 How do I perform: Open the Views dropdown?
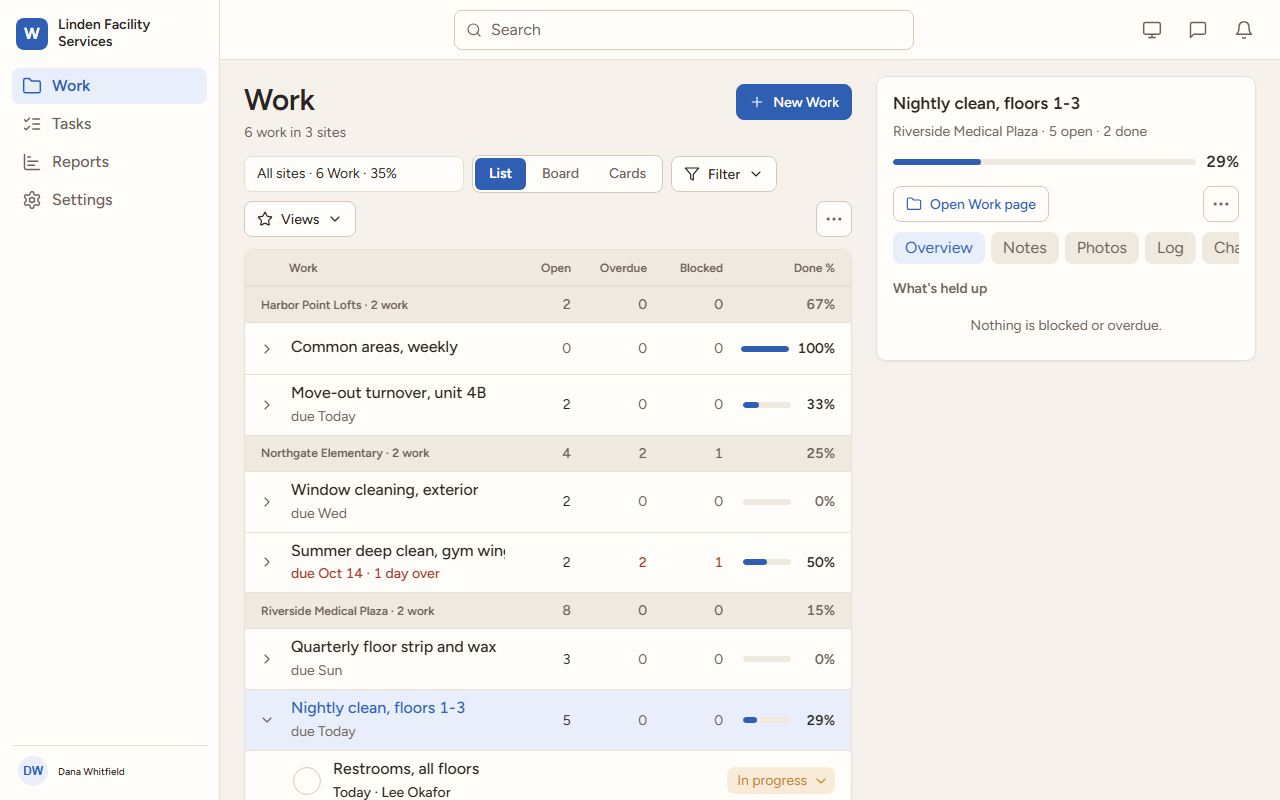[300, 219]
